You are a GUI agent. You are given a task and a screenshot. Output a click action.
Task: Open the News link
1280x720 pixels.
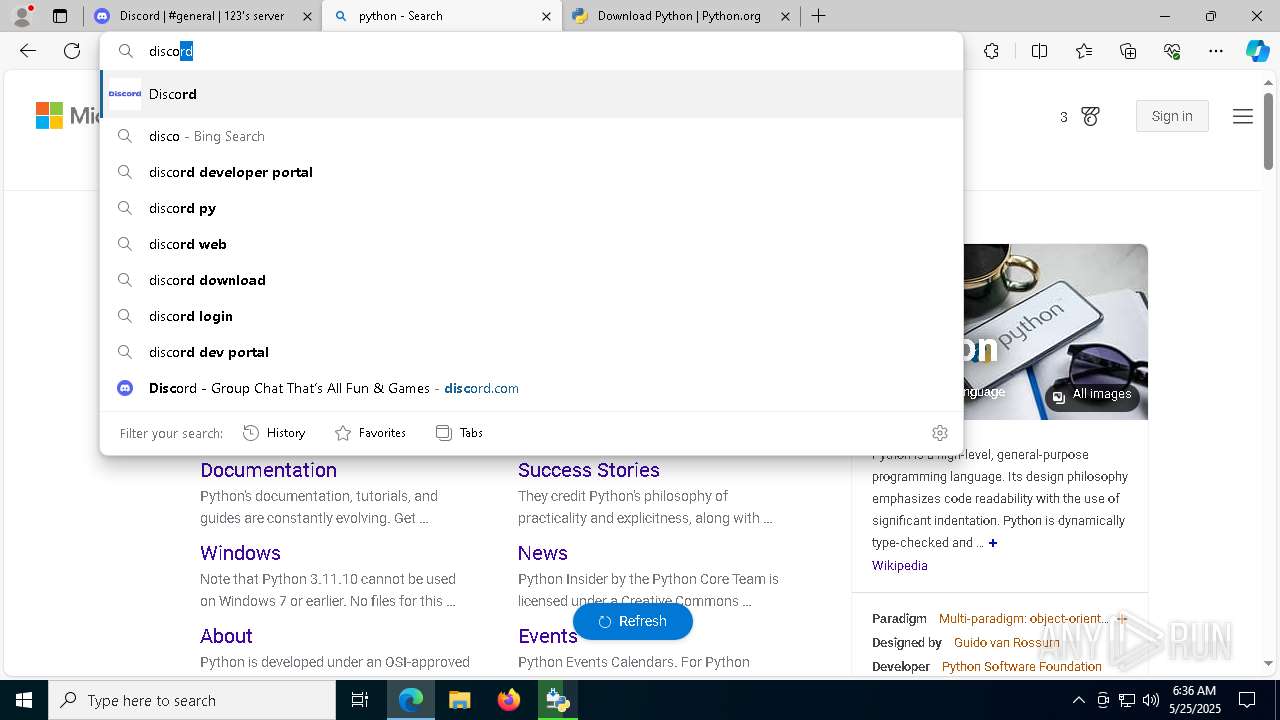click(543, 553)
